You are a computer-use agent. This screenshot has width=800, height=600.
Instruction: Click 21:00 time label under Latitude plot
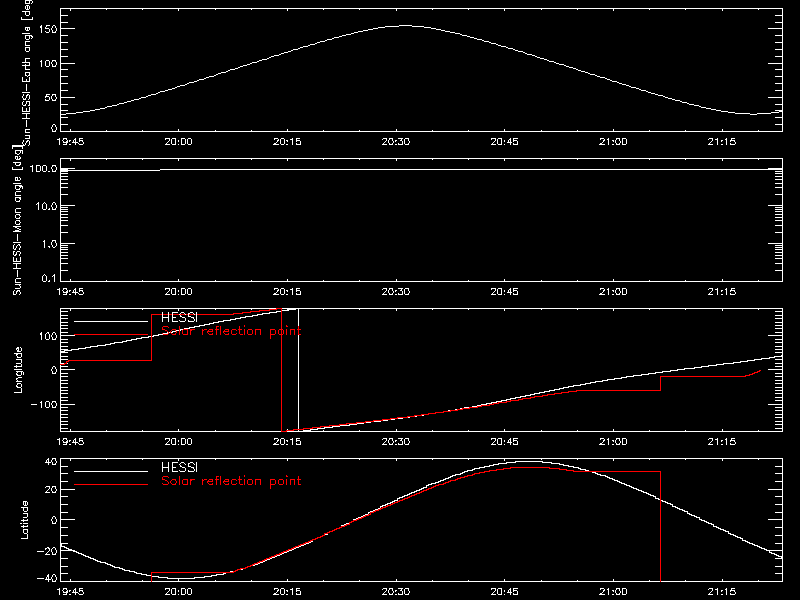[x=613, y=591]
